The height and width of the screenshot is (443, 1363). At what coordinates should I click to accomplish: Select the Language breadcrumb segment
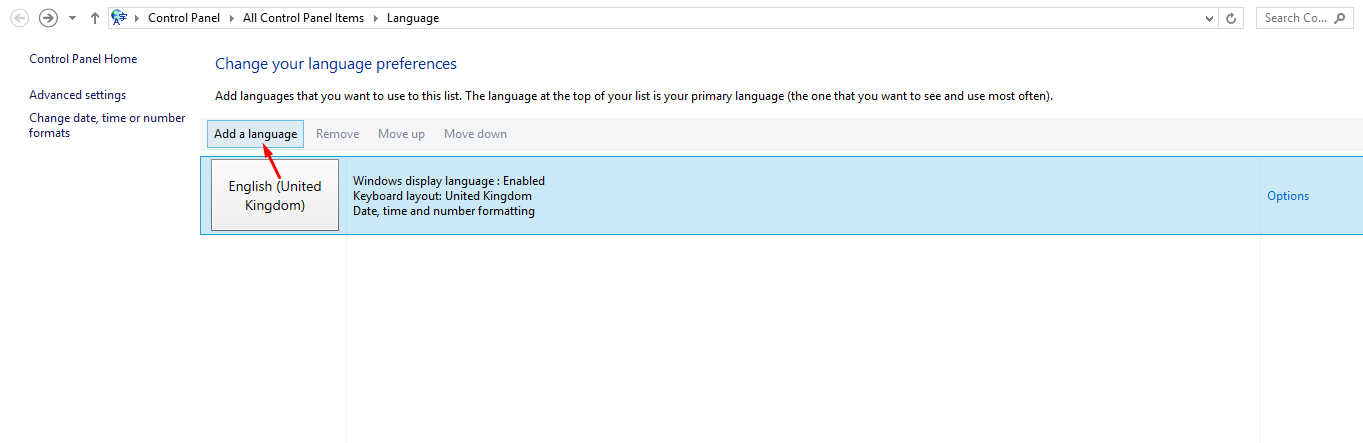tap(411, 18)
